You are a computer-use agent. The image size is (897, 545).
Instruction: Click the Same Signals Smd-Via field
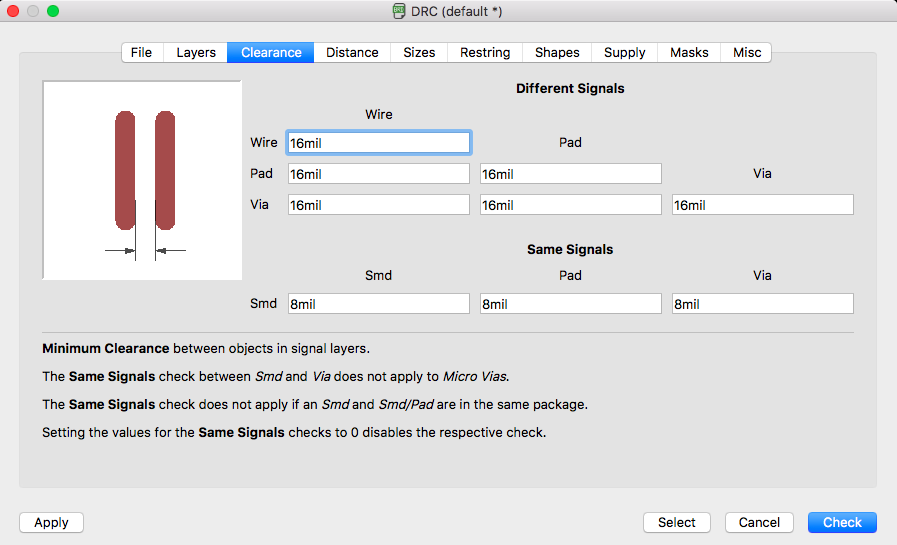pyautogui.click(x=763, y=304)
